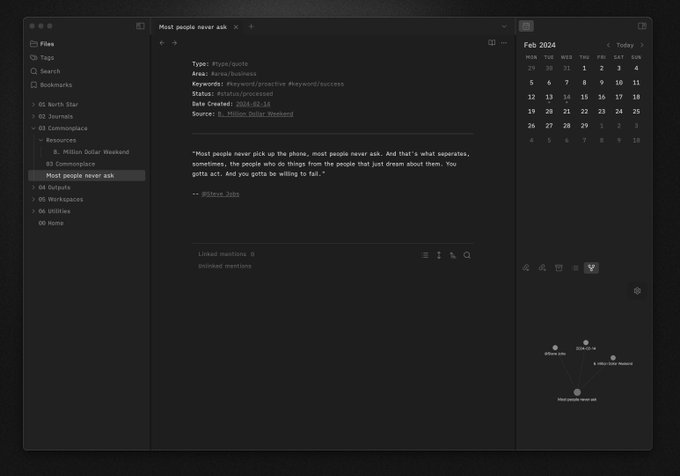Toggle the right sidebar panel icon
680x476 pixels.
pos(642,26)
